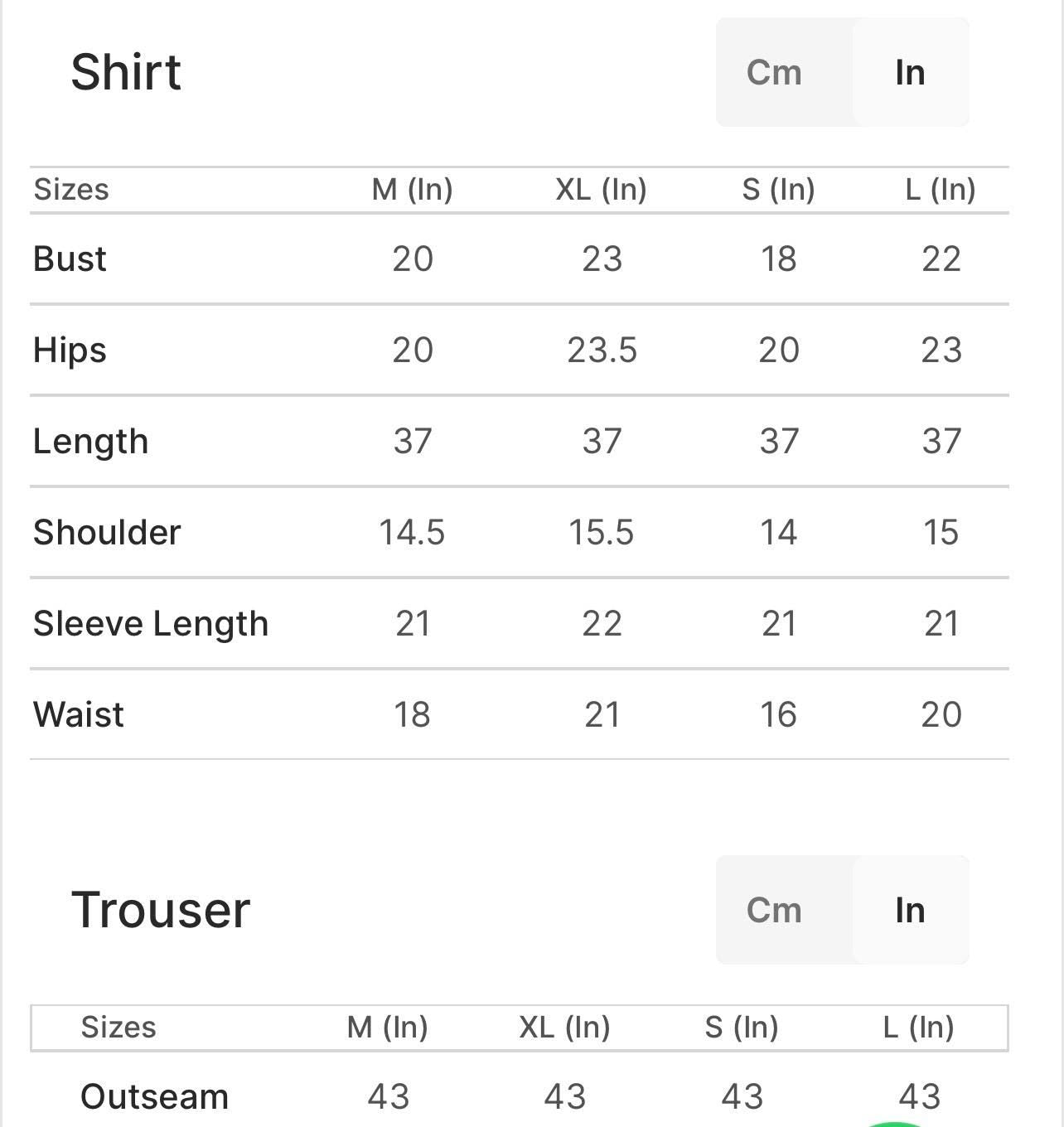
Task: Select the In unit for Shirt chart
Action: click(x=910, y=73)
